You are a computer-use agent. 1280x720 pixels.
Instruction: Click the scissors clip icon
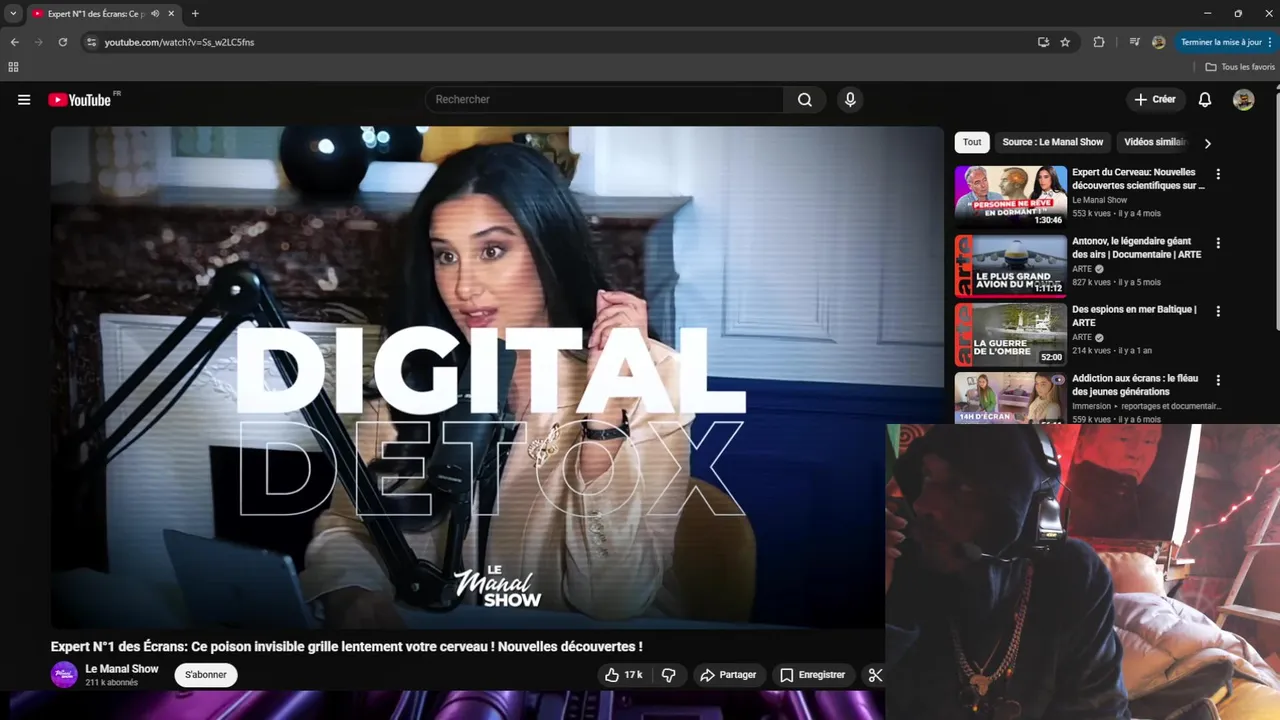point(873,675)
